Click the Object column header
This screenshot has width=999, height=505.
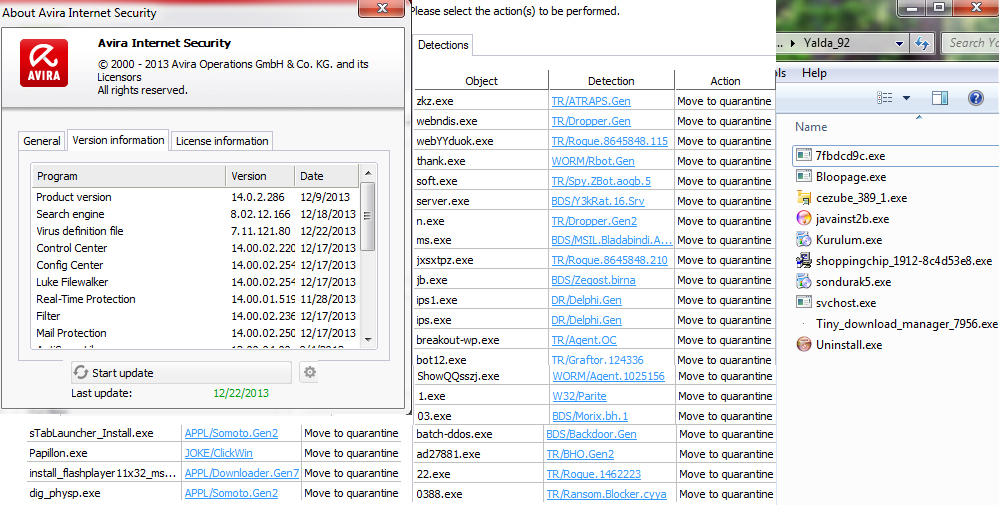point(482,81)
